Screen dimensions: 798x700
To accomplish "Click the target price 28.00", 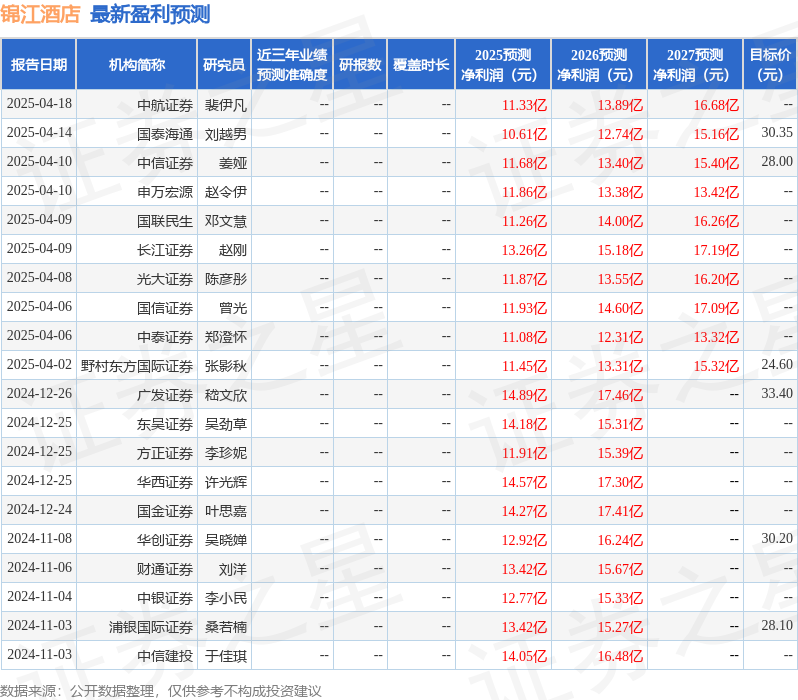I will (x=777, y=161).
